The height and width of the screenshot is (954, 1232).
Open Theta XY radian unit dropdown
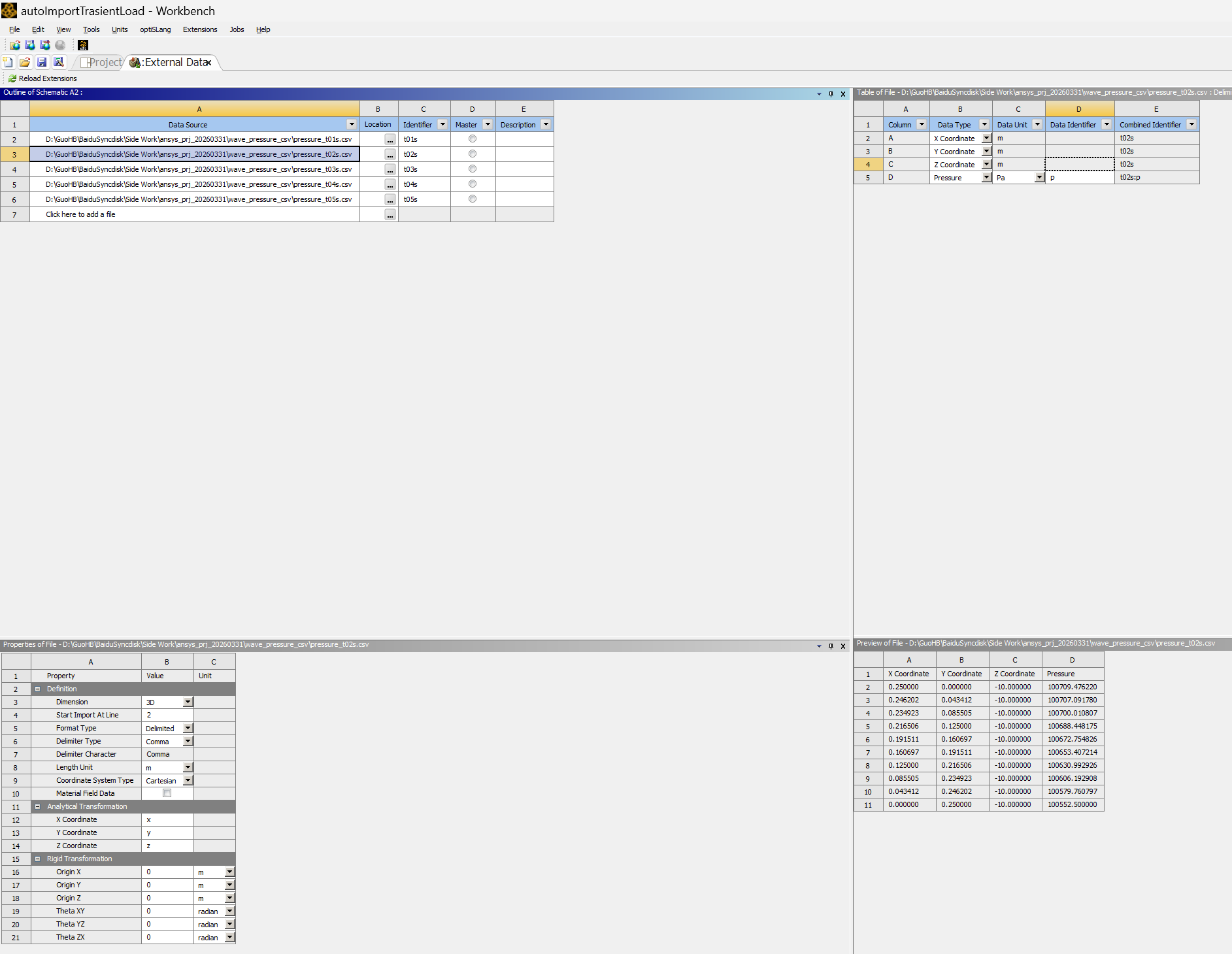click(x=229, y=911)
